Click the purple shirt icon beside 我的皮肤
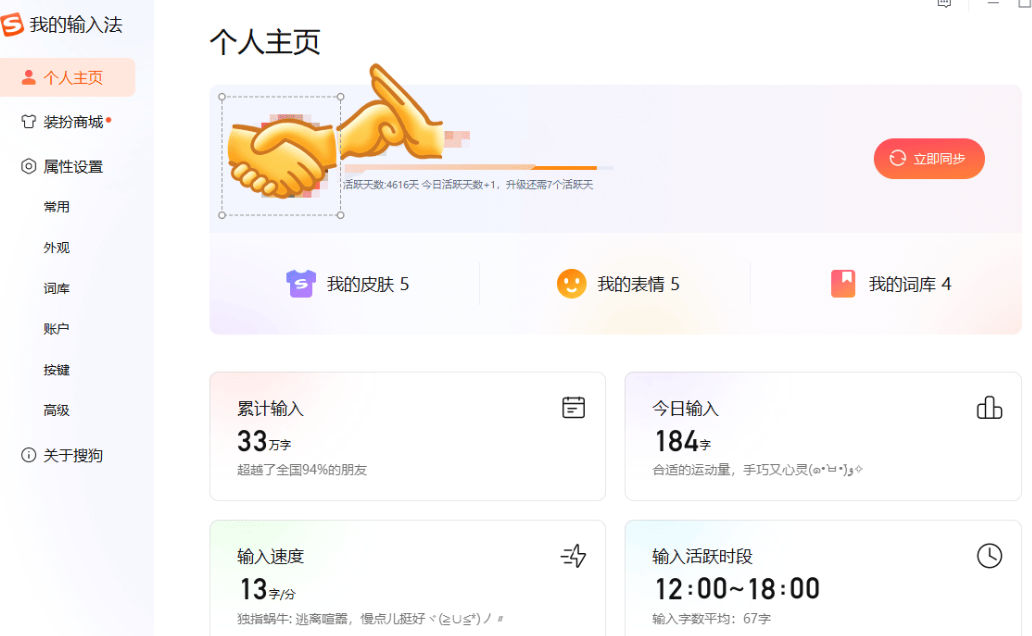 pos(301,284)
